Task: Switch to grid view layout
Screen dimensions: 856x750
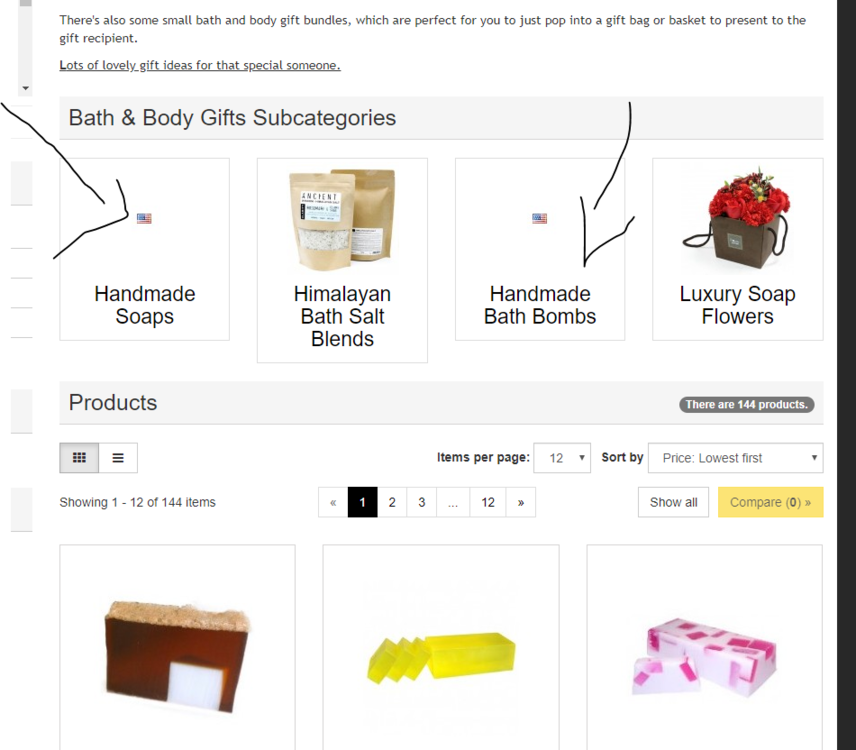Action: 79,457
